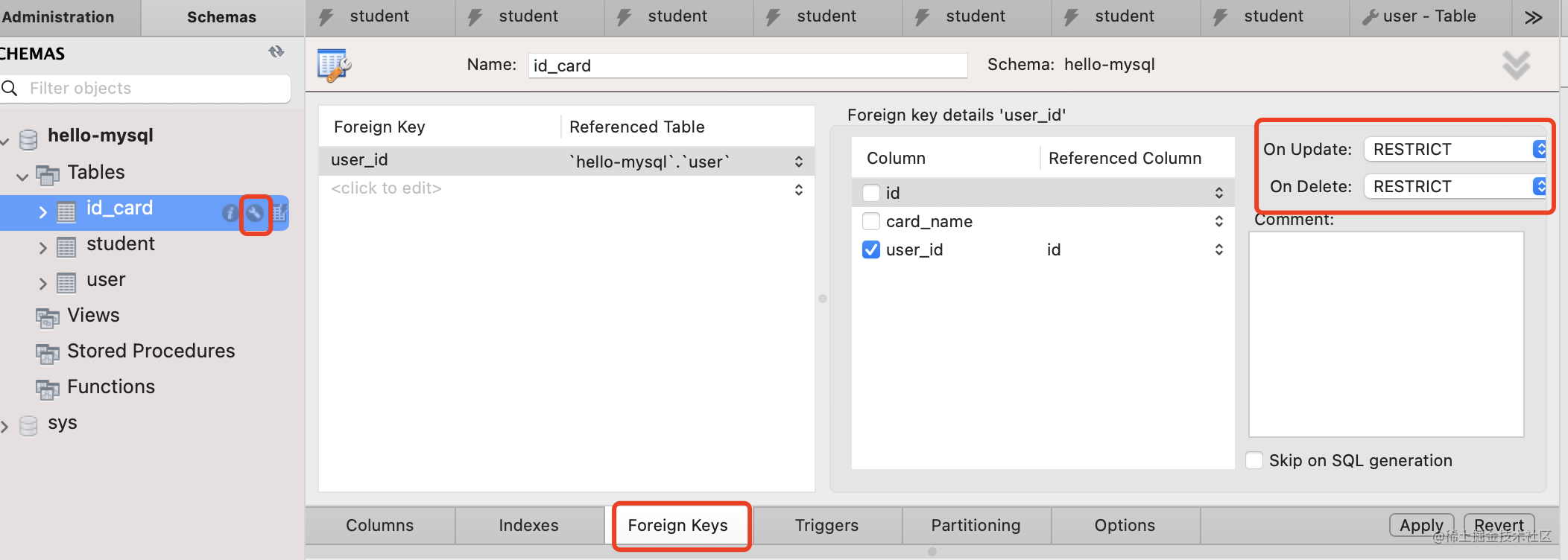Click the table editor icon beside Name

[x=334, y=66]
